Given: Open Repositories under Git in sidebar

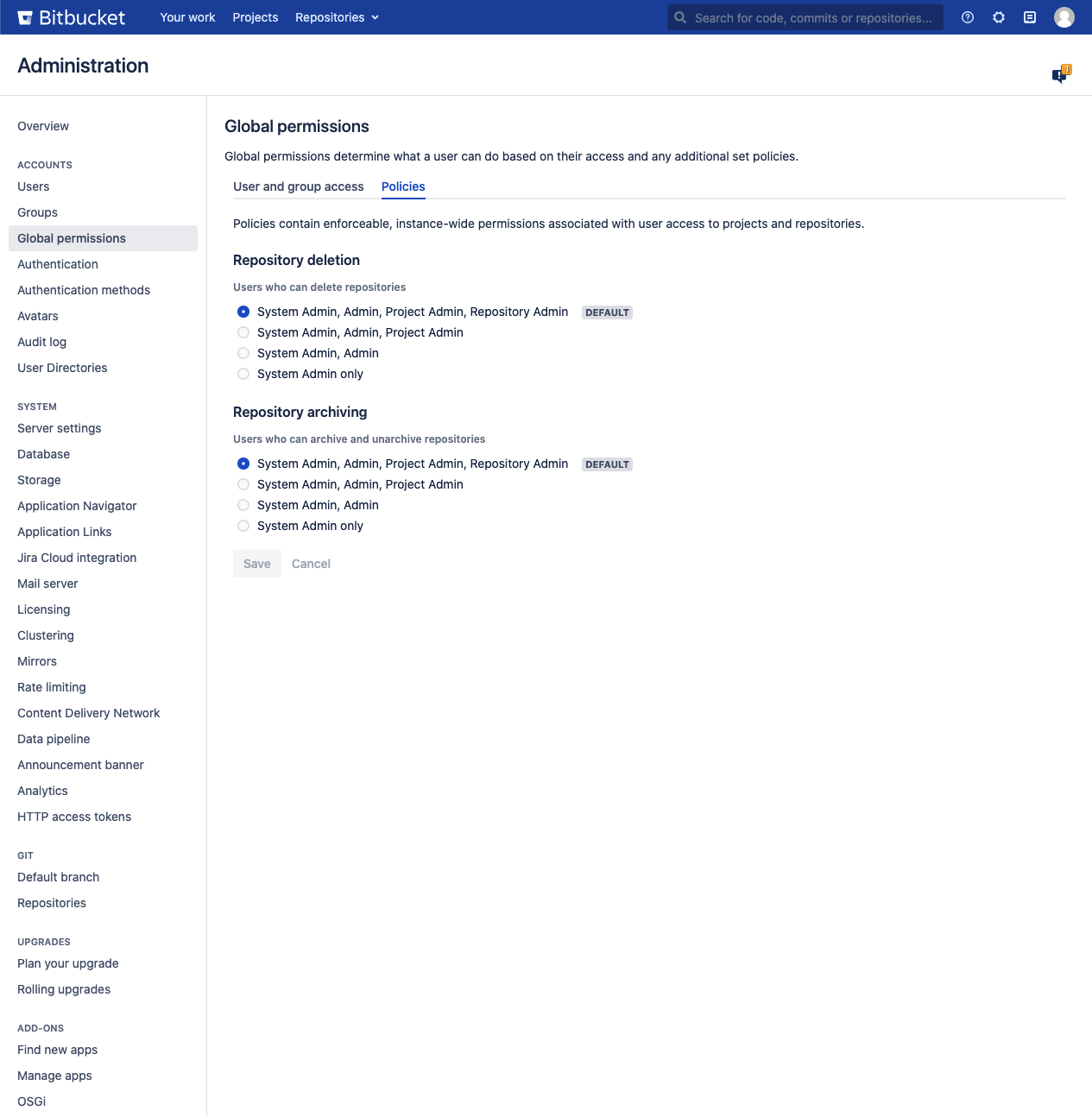Looking at the screenshot, I should (x=52, y=903).
